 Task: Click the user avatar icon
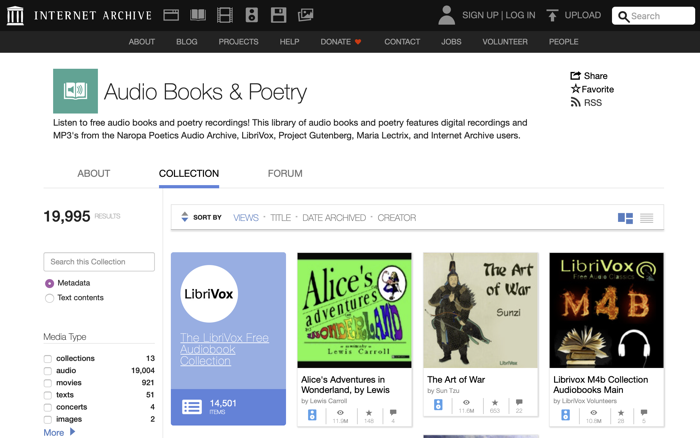tap(446, 15)
